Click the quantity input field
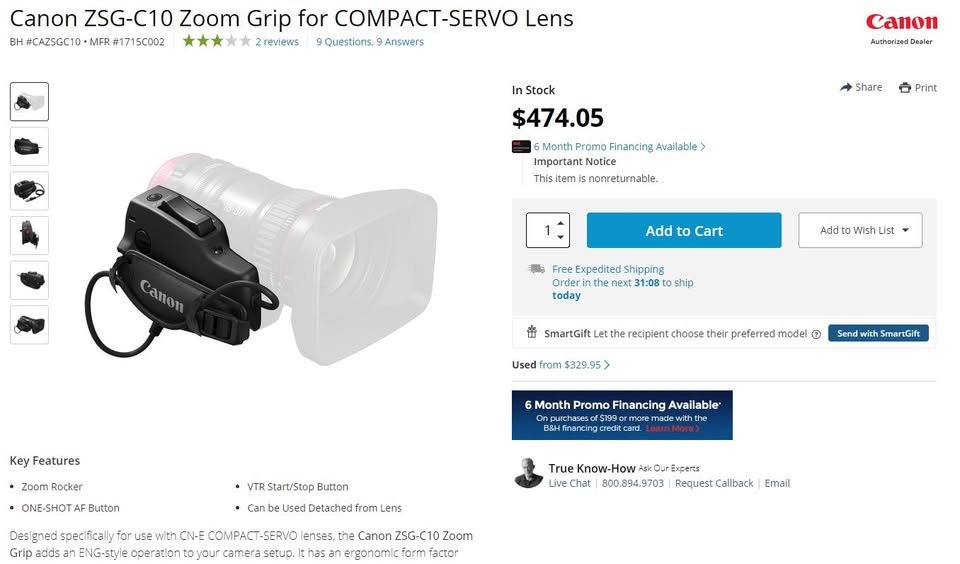960x564 pixels. tap(545, 230)
